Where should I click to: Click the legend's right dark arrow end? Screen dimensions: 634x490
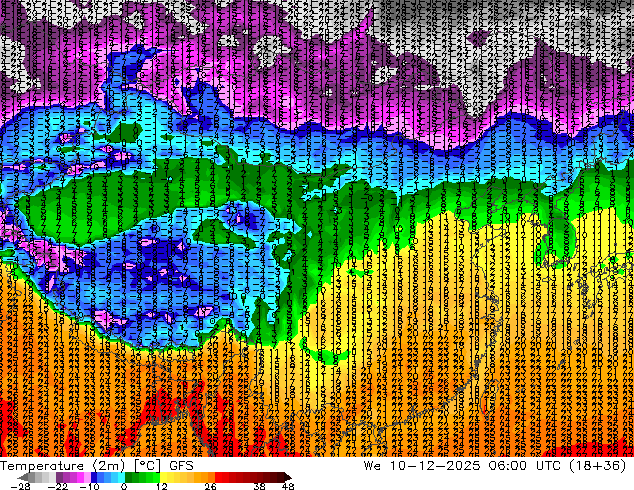[287, 477]
